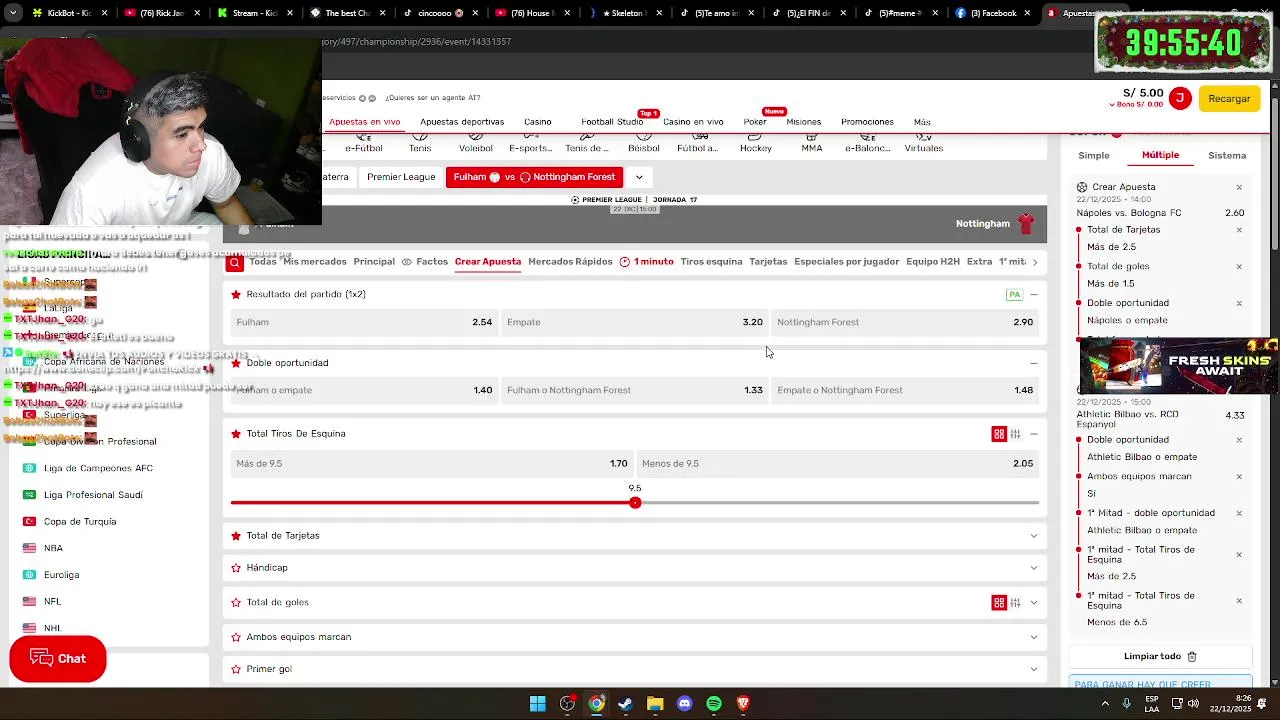
Task: Open Discord from the taskbar
Action: (684, 703)
